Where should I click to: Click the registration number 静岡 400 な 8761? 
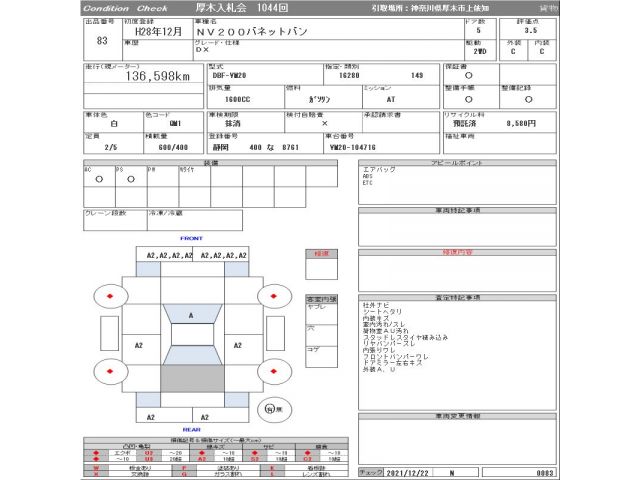pyautogui.click(x=256, y=147)
